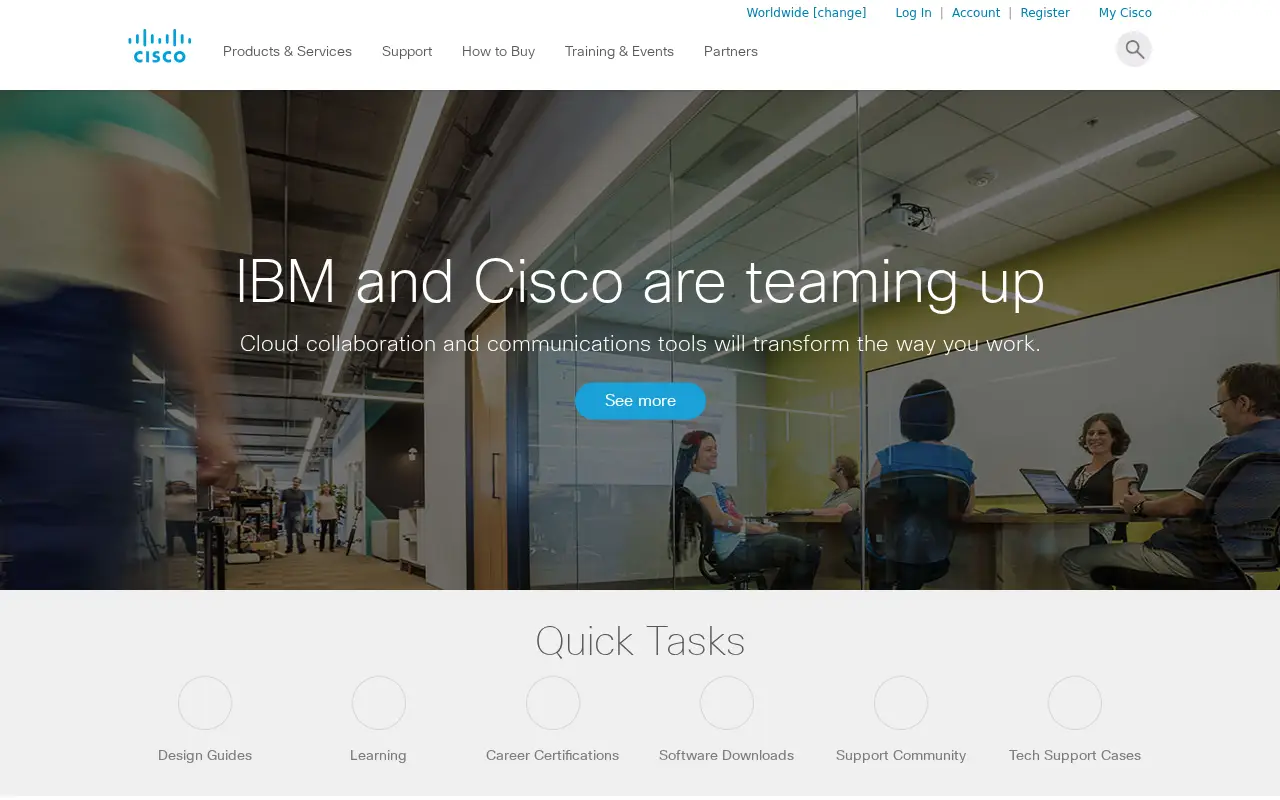This screenshot has width=1280, height=800.
Task: Open the Software Downloads text link
Action: pyautogui.click(x=726, y=755)
